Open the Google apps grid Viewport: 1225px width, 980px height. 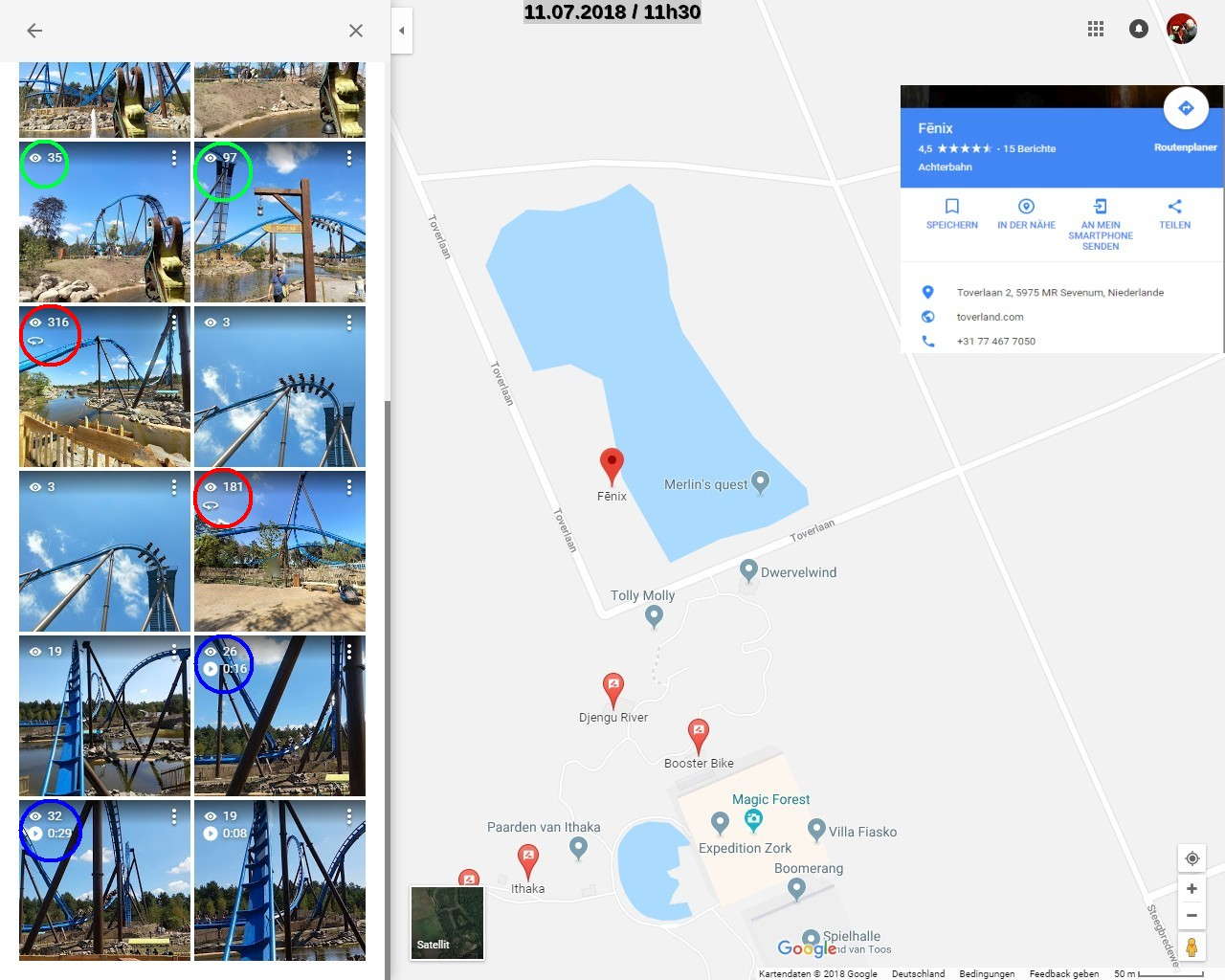click(x=1096, y=29)
